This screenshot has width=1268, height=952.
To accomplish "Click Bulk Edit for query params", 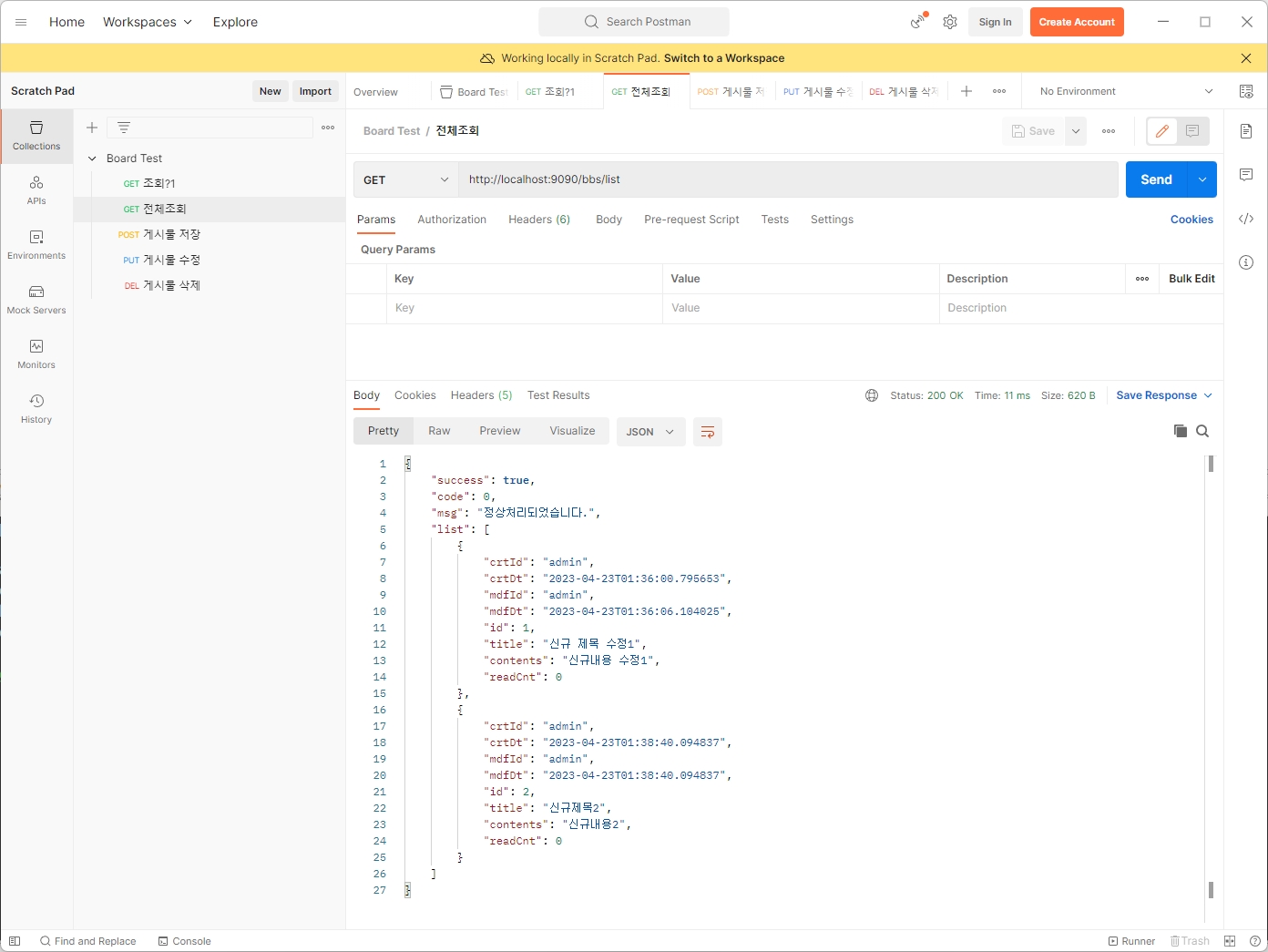I will tap(1191, 279).
